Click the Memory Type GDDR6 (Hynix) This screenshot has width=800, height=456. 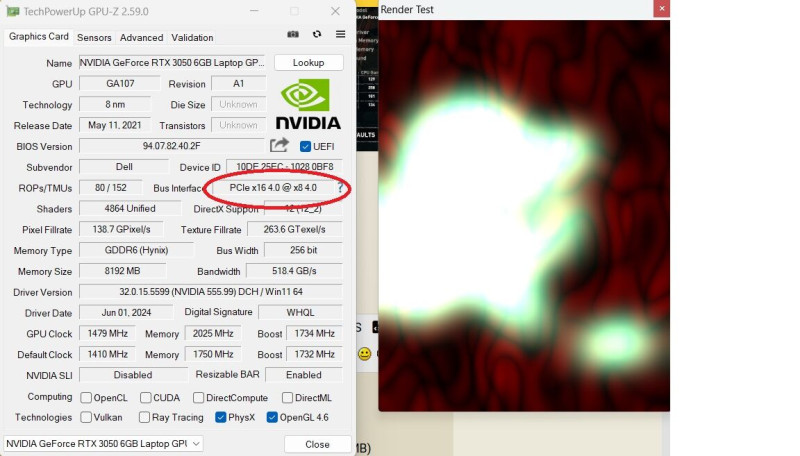[136, 250]
